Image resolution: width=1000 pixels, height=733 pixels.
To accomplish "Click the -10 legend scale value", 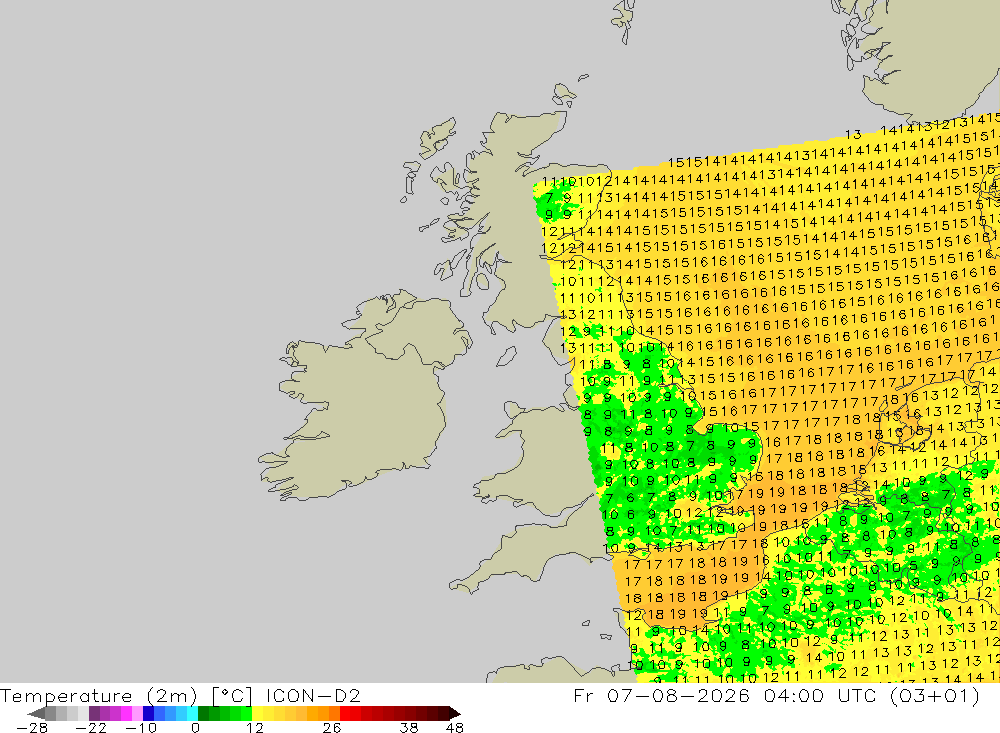I will (140, 727).
